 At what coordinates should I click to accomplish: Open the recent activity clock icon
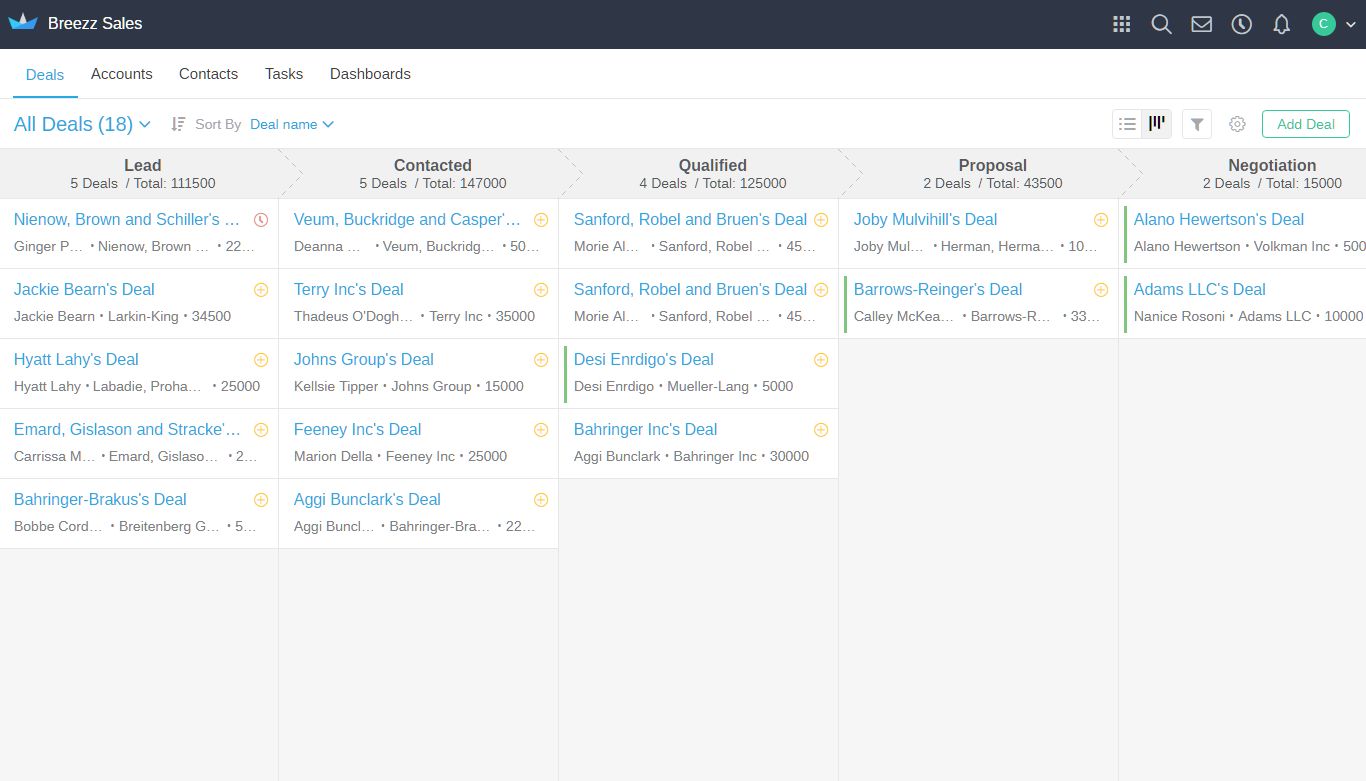click(x=1241, y=24)
